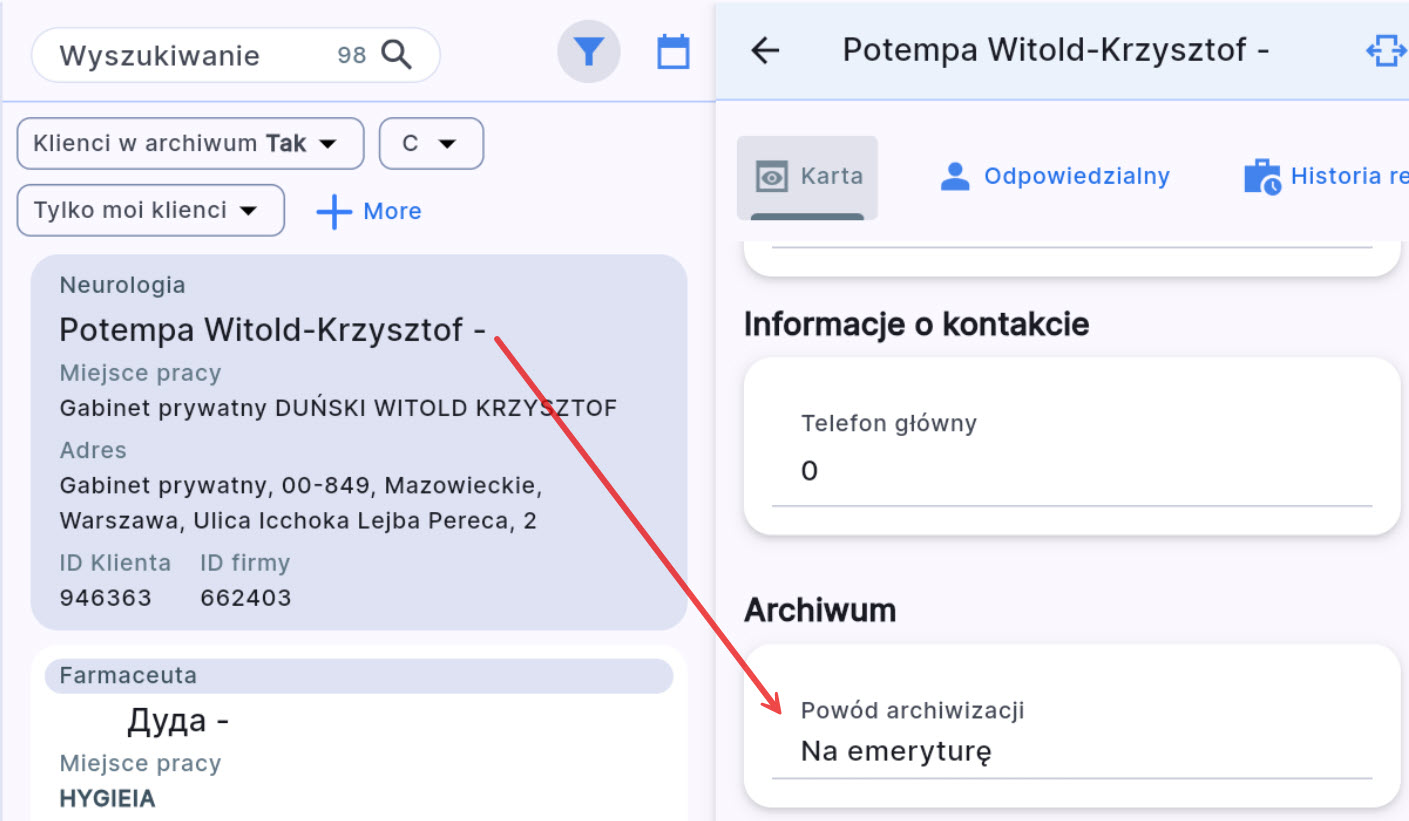
Task: Click the HYGIEIA workplace name
Action: (107, 799)
